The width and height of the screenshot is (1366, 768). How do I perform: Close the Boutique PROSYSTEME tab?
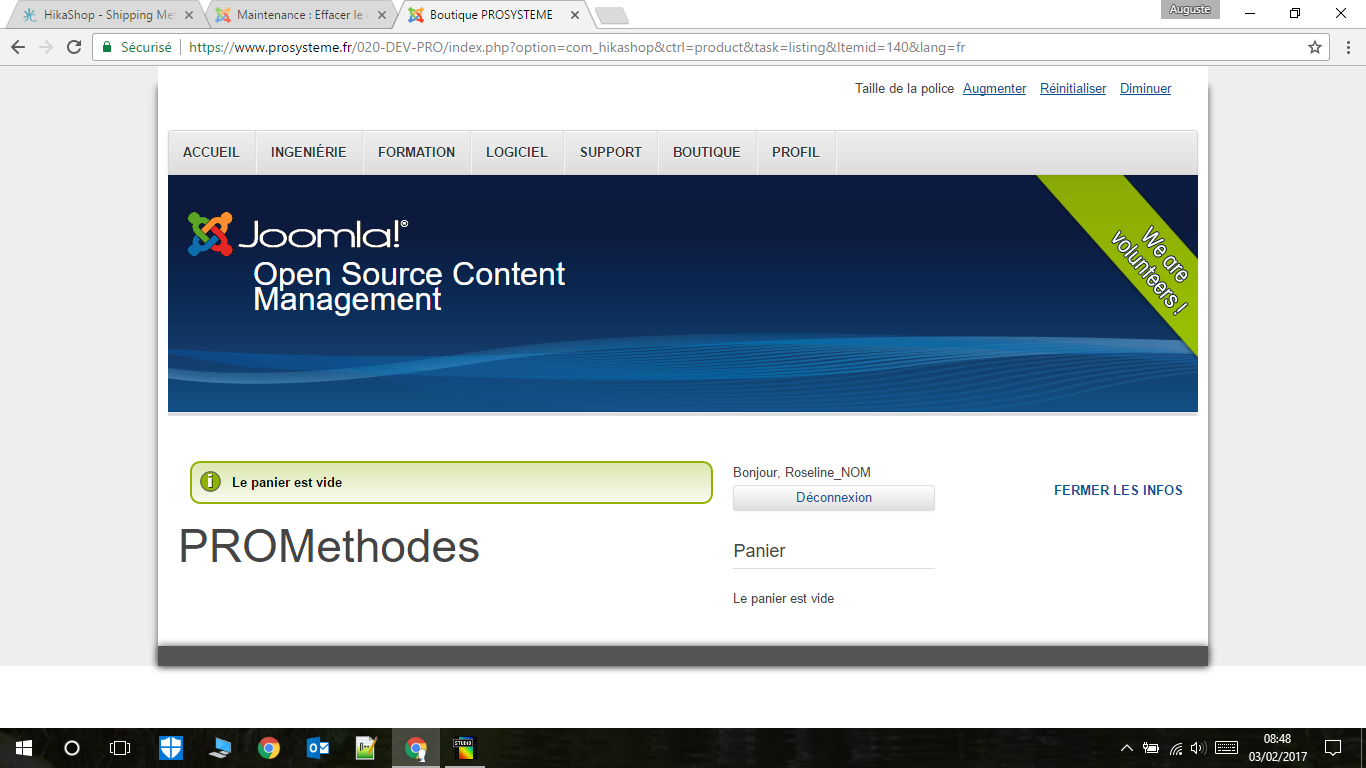pyautogui.click(x=573, y=15)
